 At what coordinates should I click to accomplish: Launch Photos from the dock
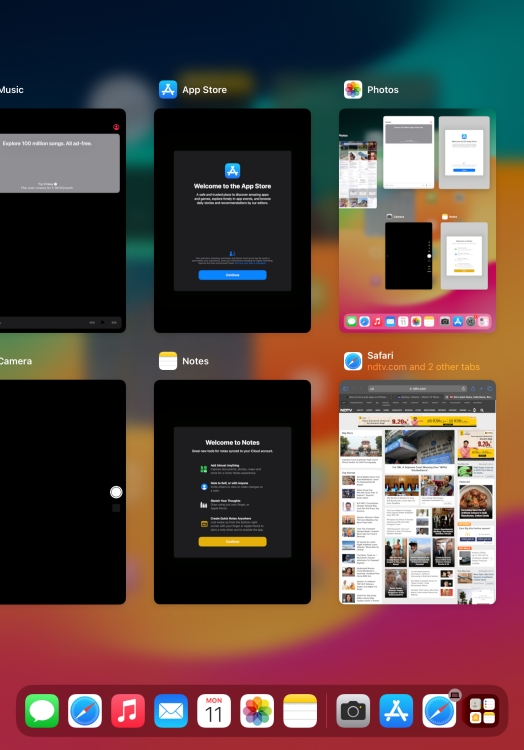(x=257, y=711)
